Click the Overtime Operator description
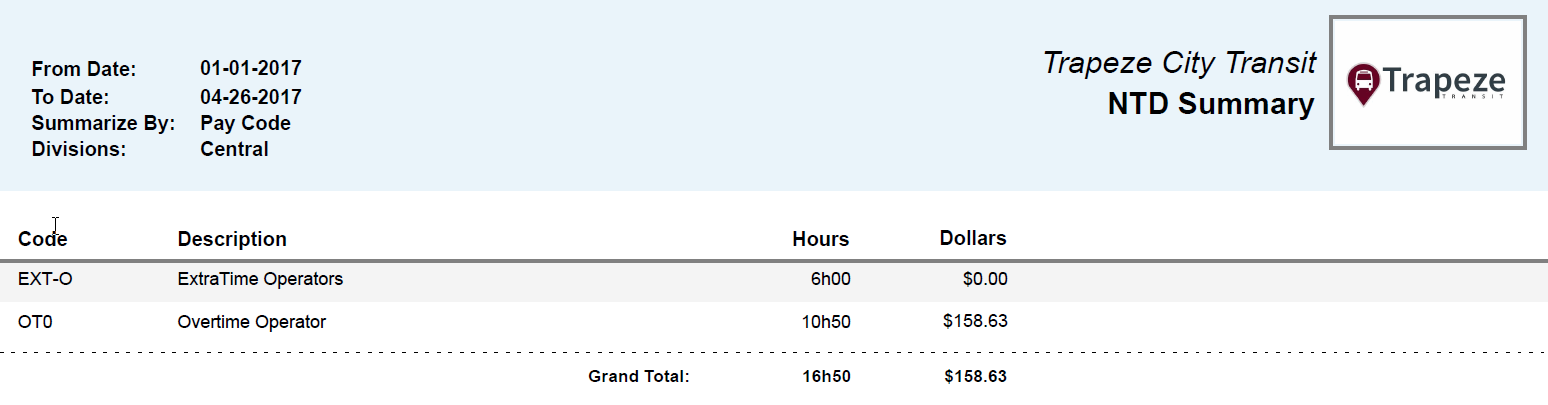Image resolution: width=1548 pixels, height=405 pixels. [251, 322]
